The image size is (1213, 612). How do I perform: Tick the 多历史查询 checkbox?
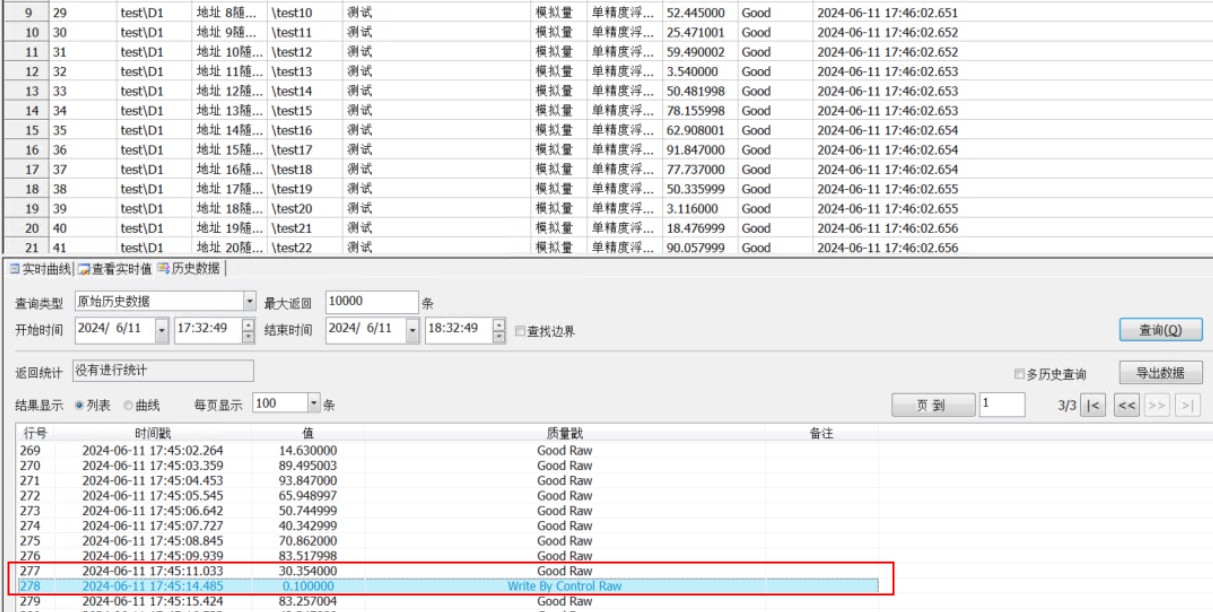point(1019,374)
